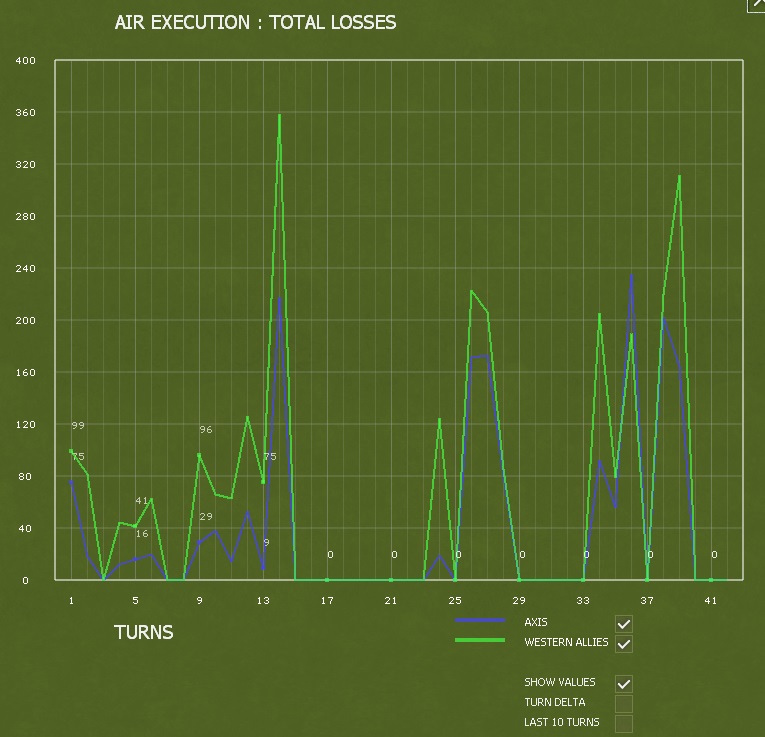Click the LAST 10 TURNS label
The height and width of the screenshot is (737, 765).
(562, 722)
